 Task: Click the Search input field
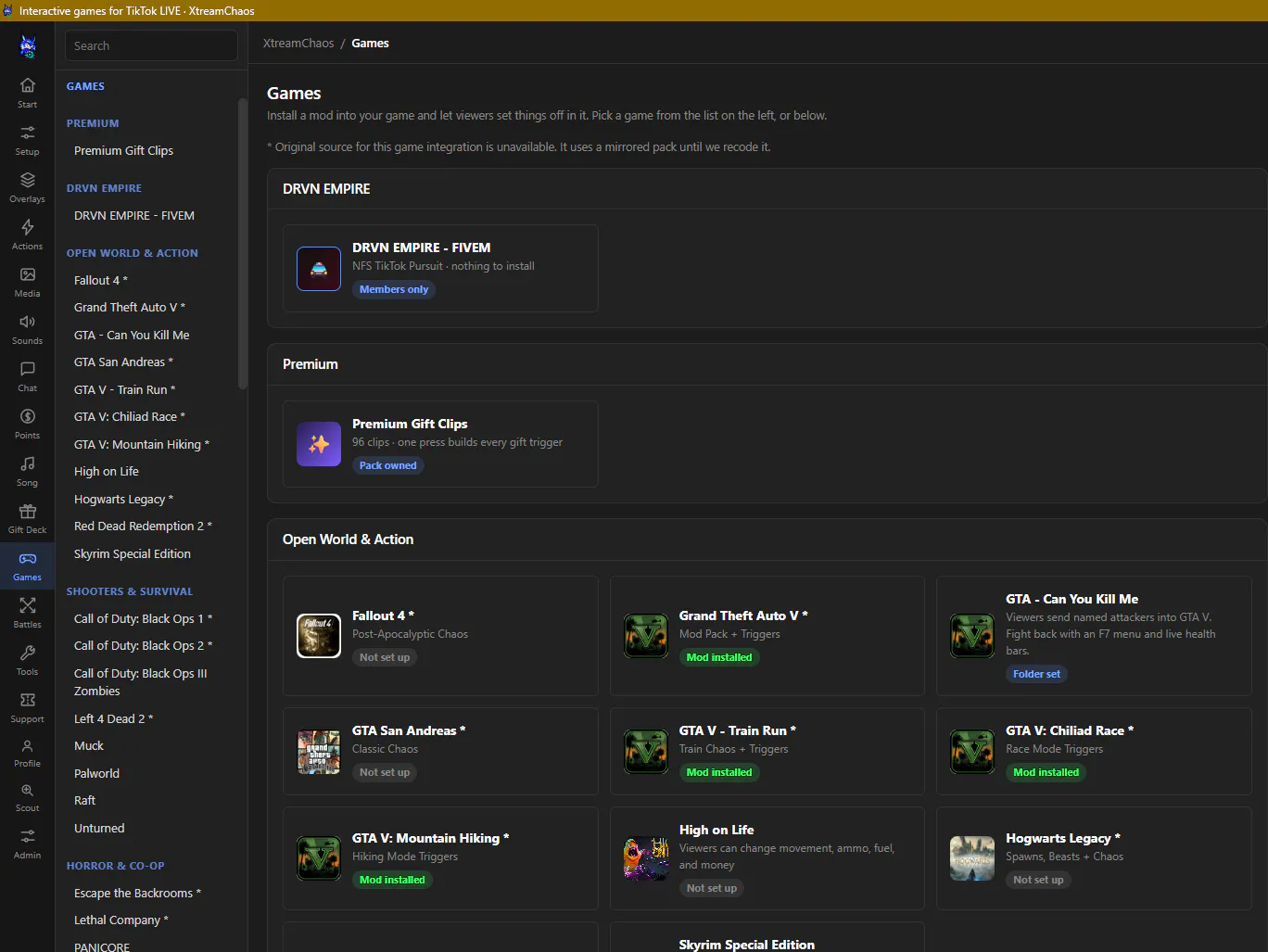[151, 45]
